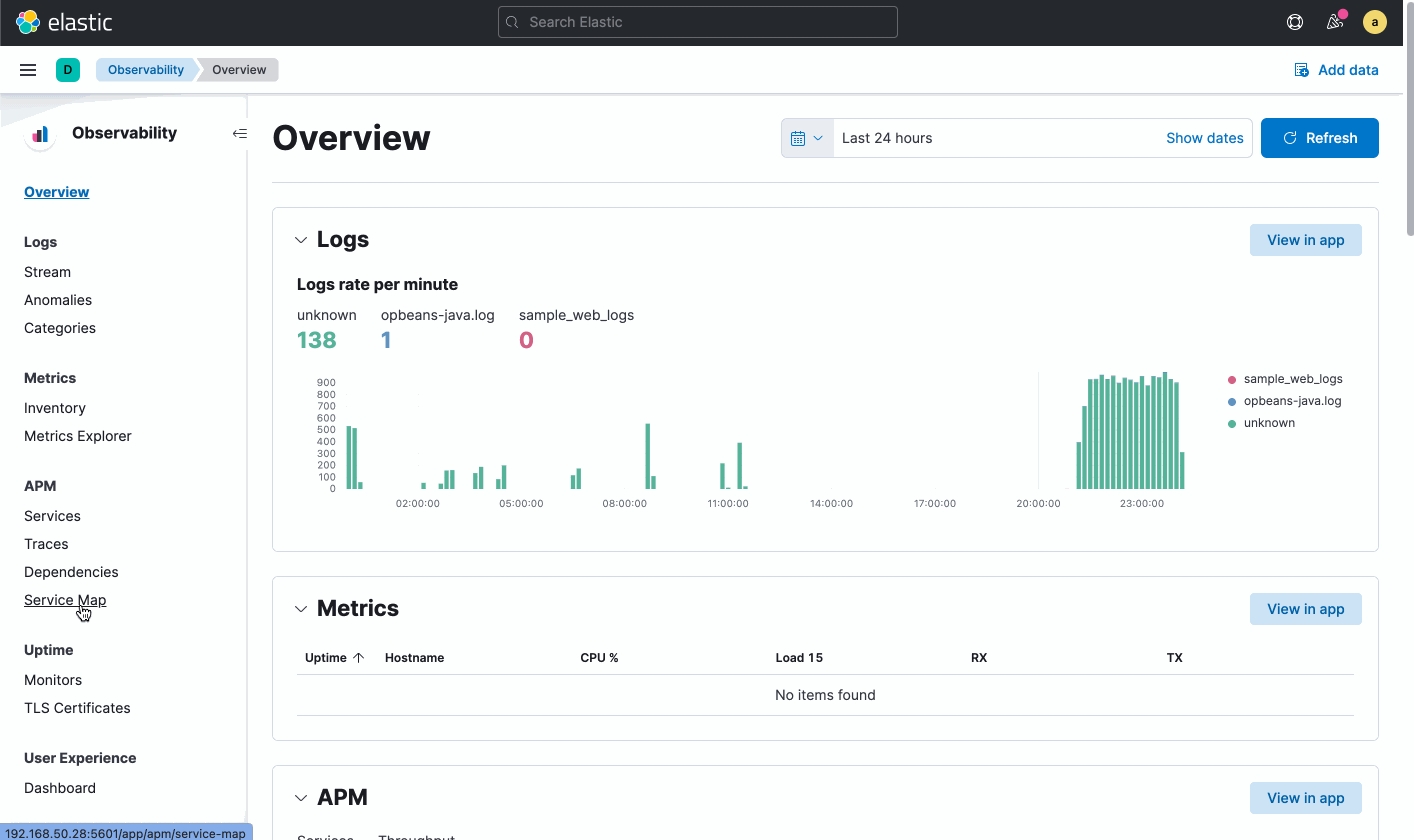1414x840 pixels.
Task: Open TLS Certificates
Action: tap(77, 708)
